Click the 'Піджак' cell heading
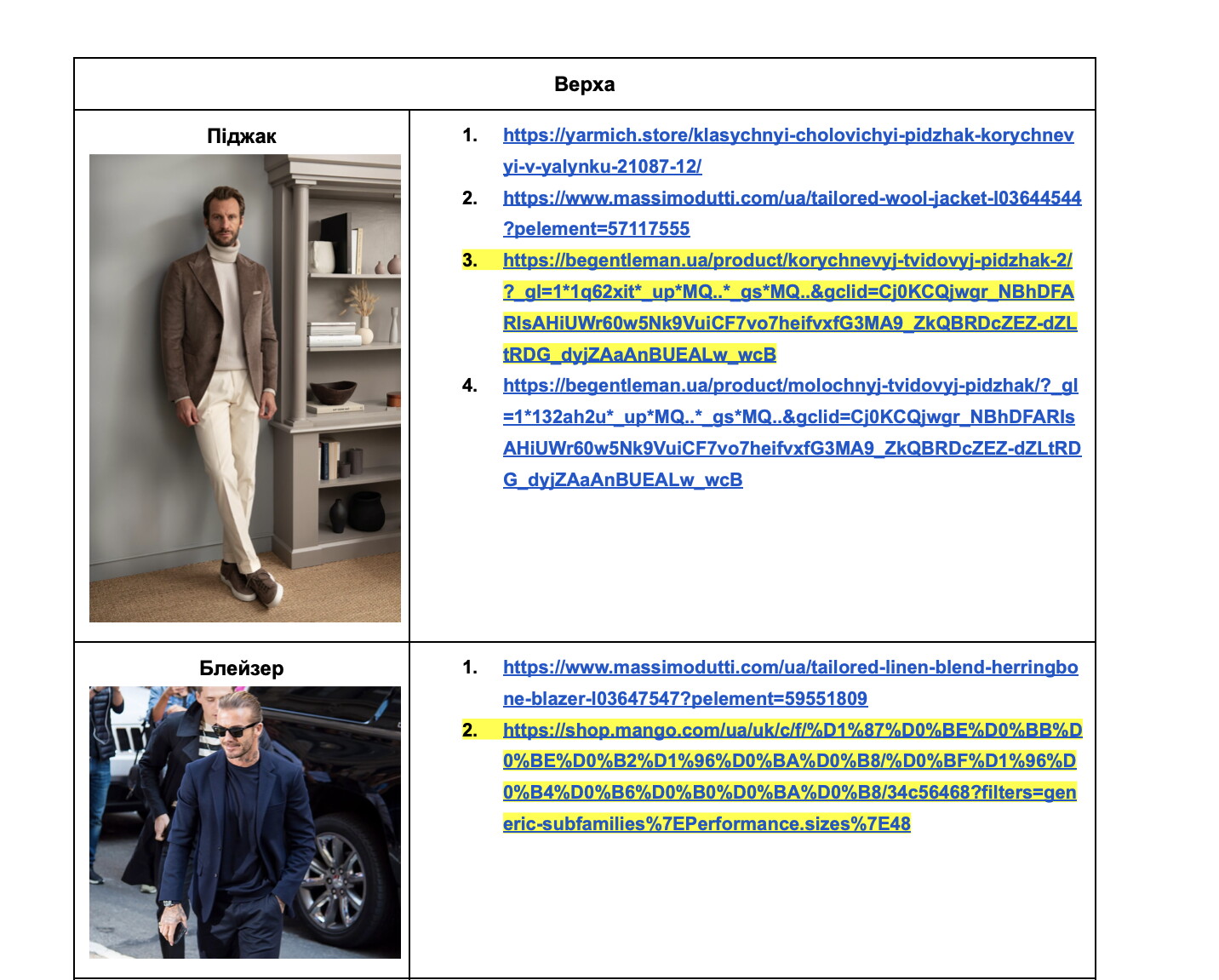 coord(242,136)
